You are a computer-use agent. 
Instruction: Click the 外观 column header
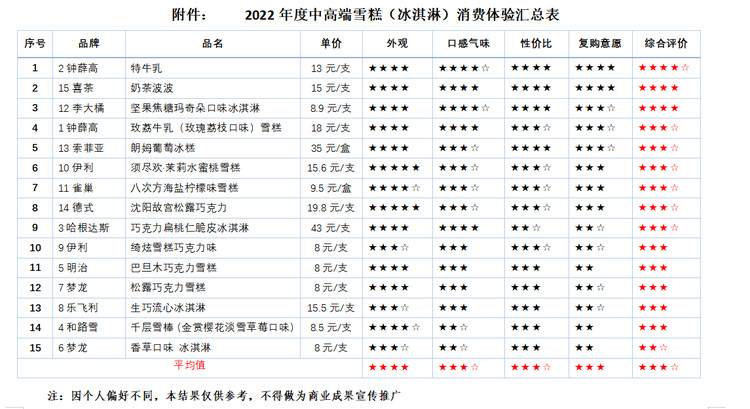pyautogui.click(x=397, y=44)
